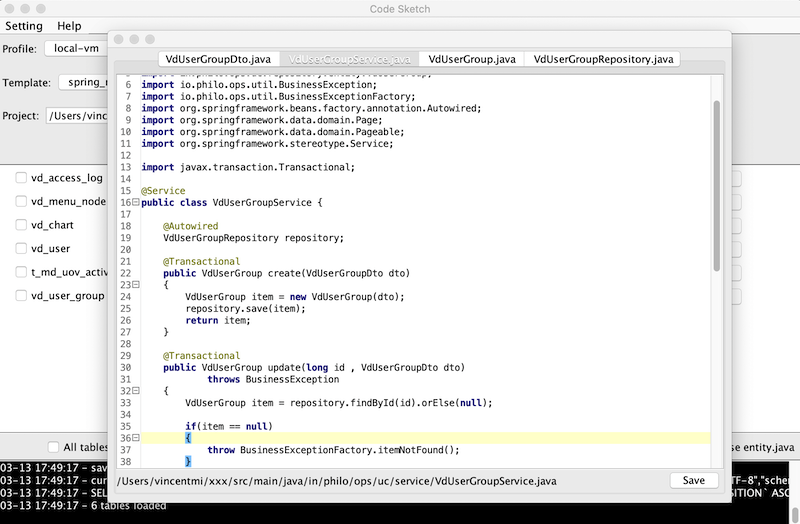
Task: Select the vd_user checkbox
Action: pos(21,248)
